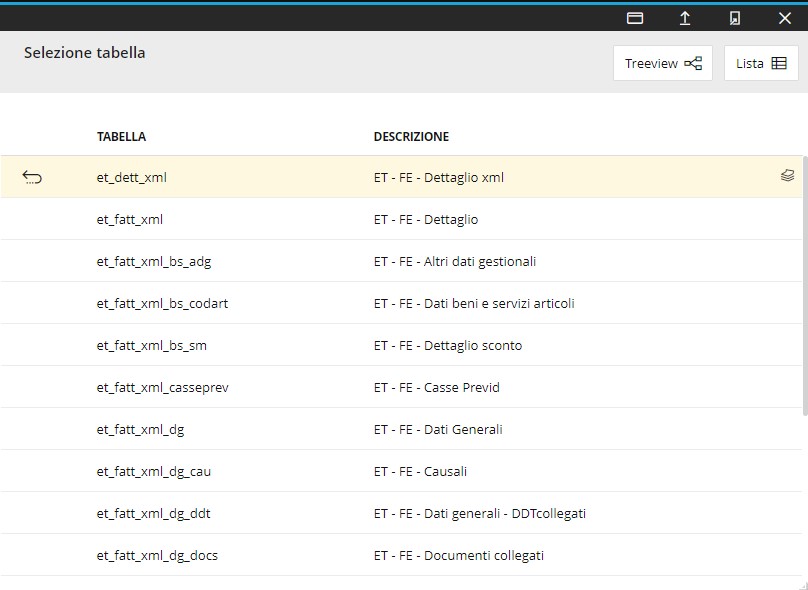Viewport: 808px width, 590px height.
Task: Select the et_fatt_xml_dg_cau entry
Action: point(153,471)
